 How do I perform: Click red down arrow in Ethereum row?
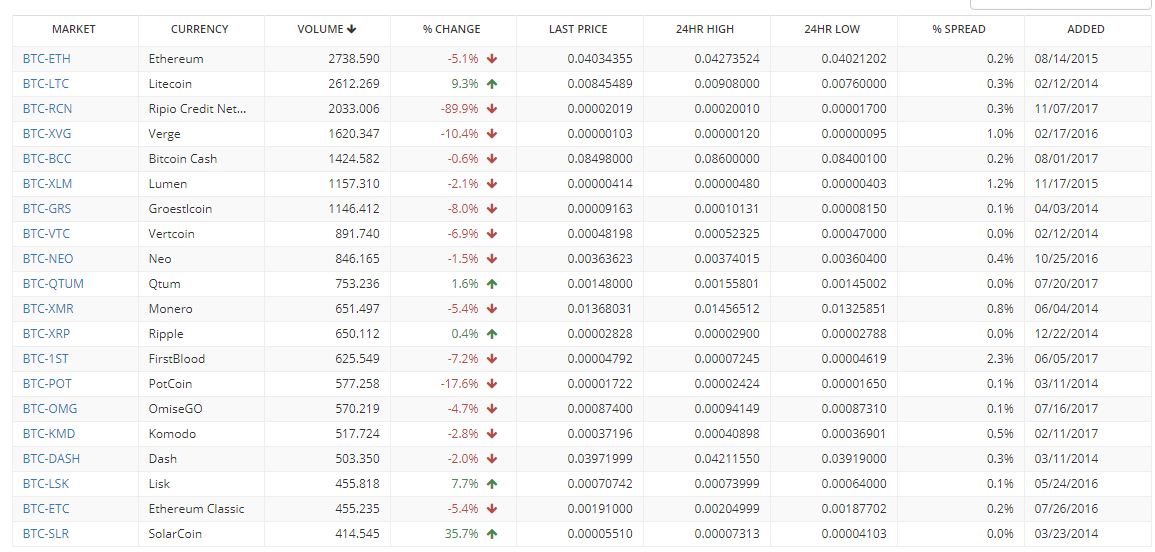(x=492, y=59)
